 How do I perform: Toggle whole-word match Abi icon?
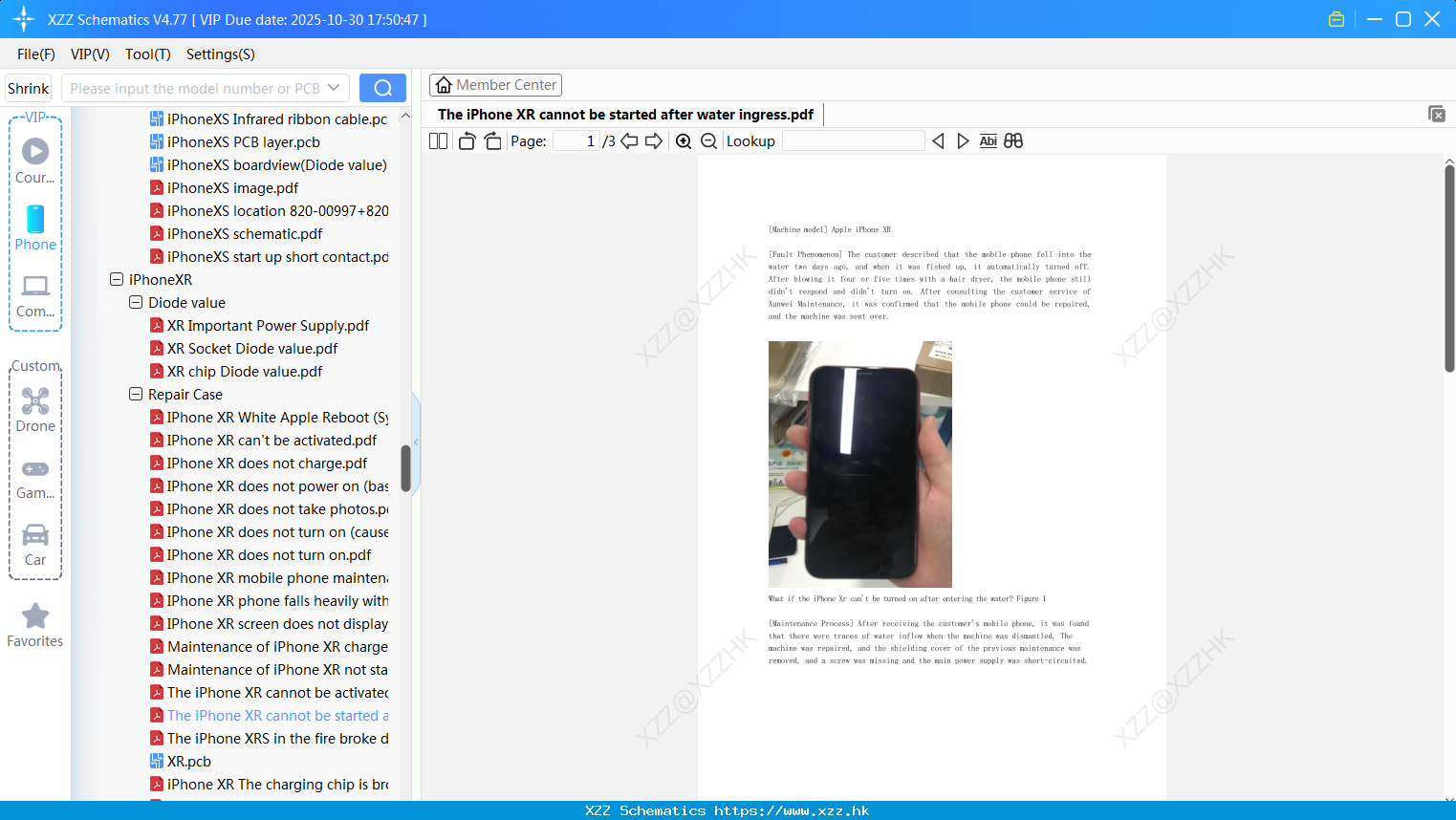989,140
